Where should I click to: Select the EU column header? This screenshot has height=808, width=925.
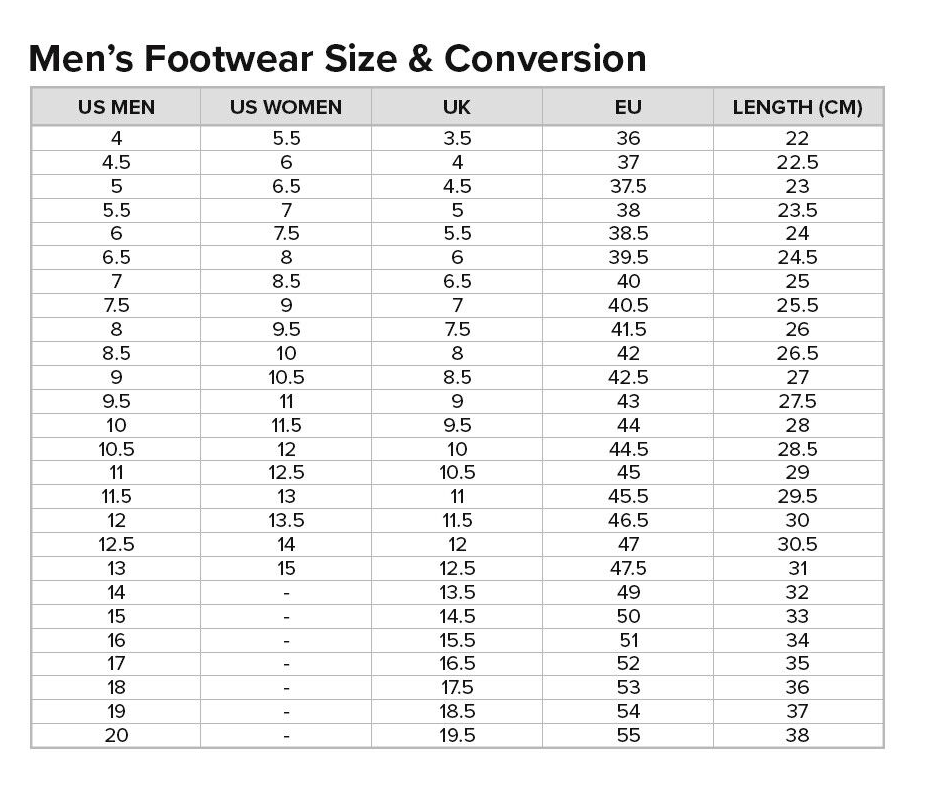click(628, 107)
